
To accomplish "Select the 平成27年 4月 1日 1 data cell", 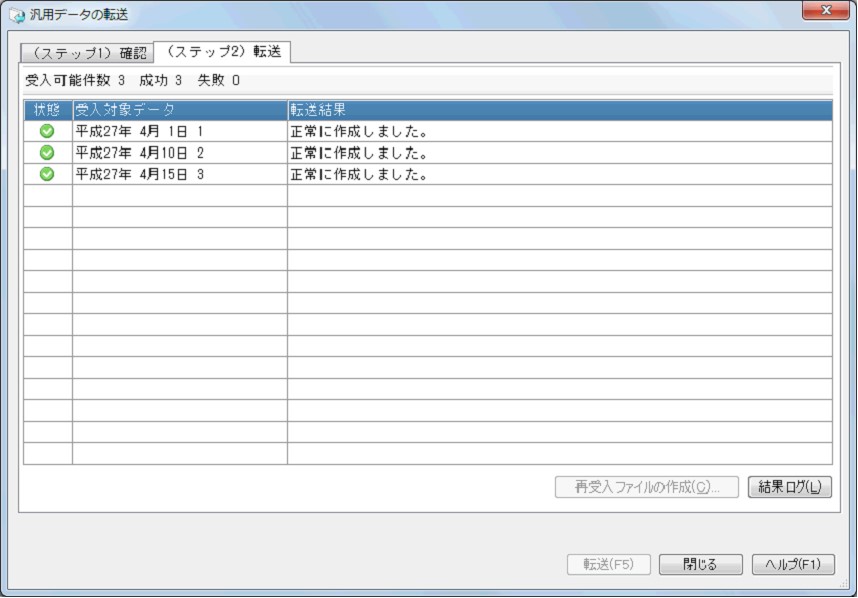I will click(x=179, y=131).
